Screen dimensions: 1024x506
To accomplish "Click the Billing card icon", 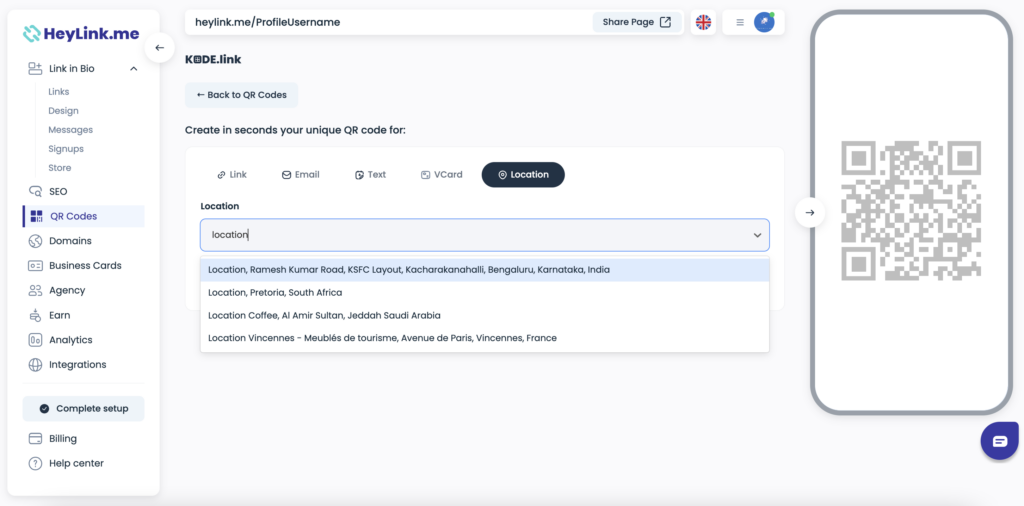I will tap(35, 439).
